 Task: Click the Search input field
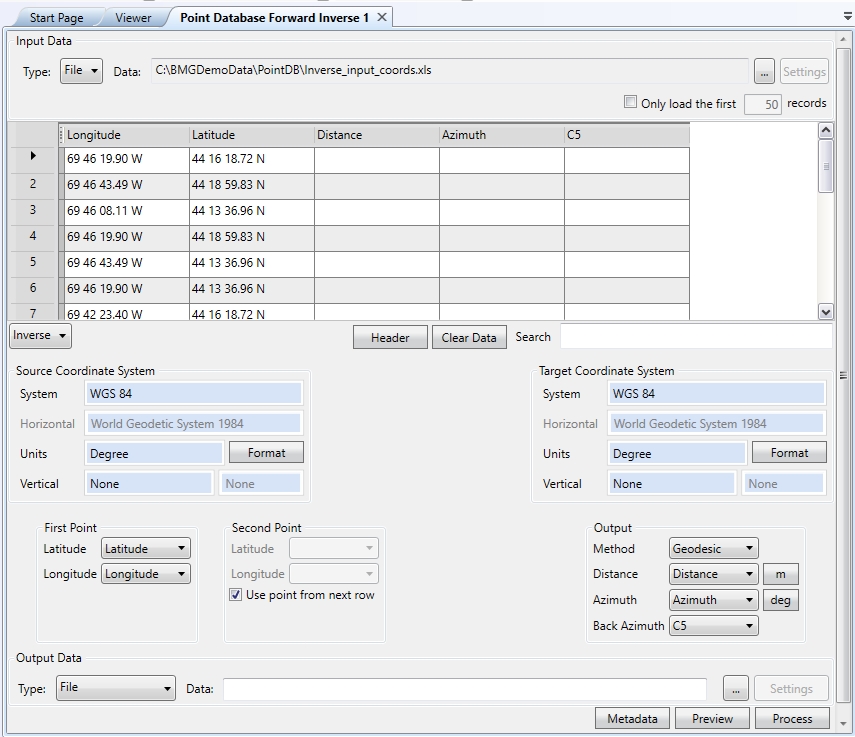[695, 337]
